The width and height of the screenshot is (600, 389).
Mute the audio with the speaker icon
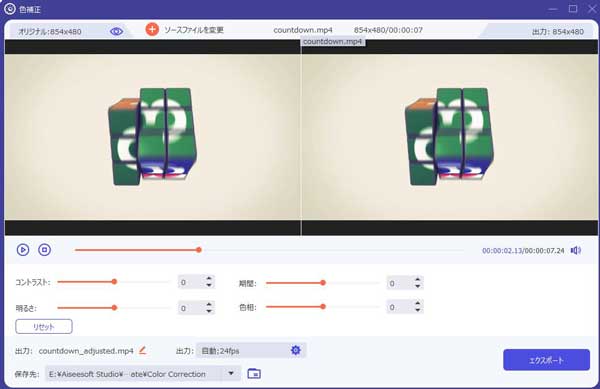click(x=576, y=250)
